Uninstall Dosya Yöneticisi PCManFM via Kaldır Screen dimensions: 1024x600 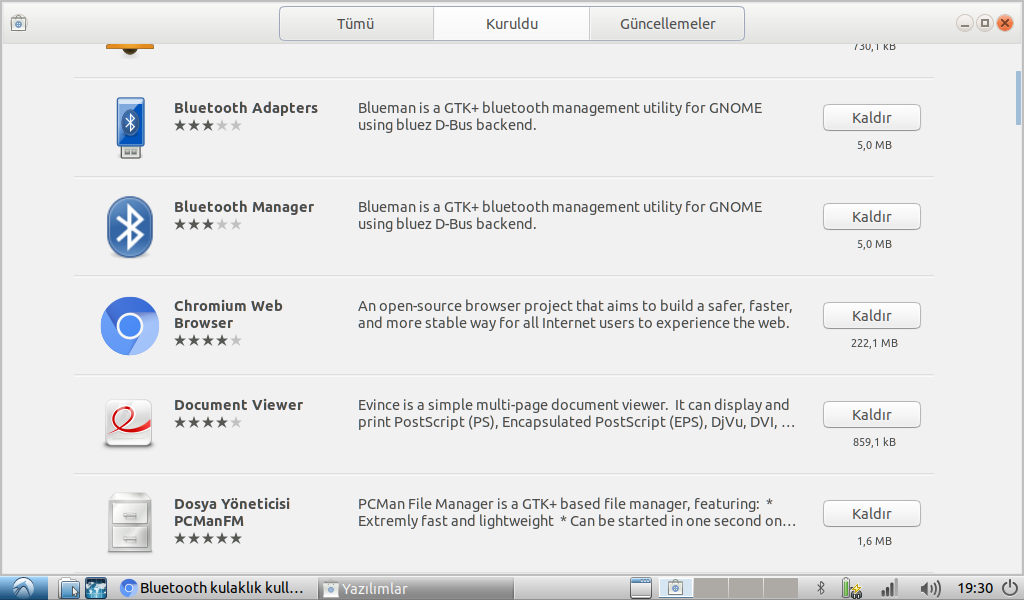coord(871,514)
